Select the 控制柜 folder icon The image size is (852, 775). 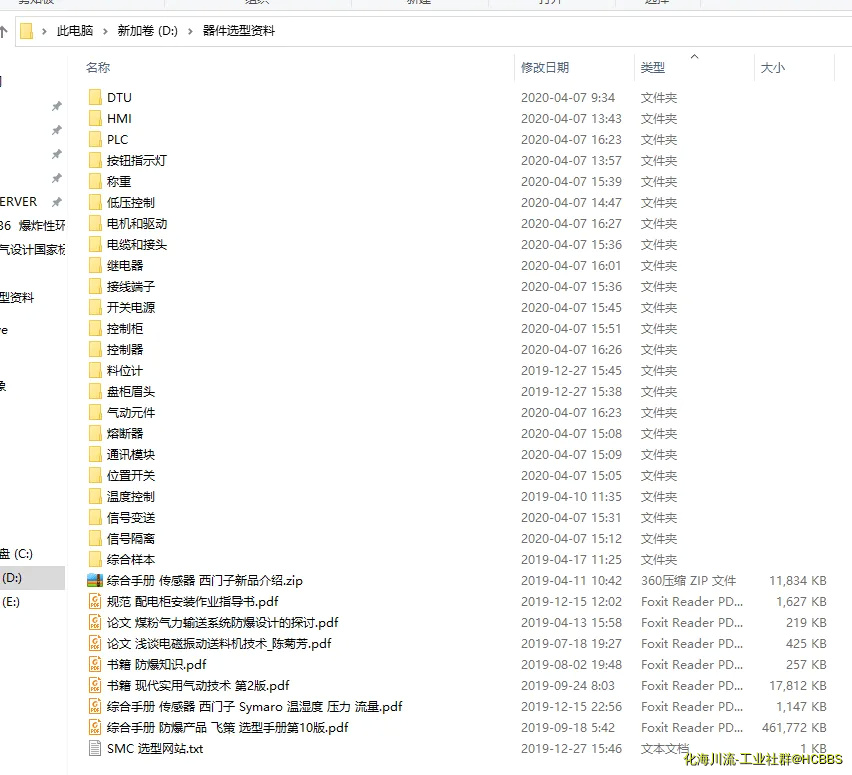(95, 329)
